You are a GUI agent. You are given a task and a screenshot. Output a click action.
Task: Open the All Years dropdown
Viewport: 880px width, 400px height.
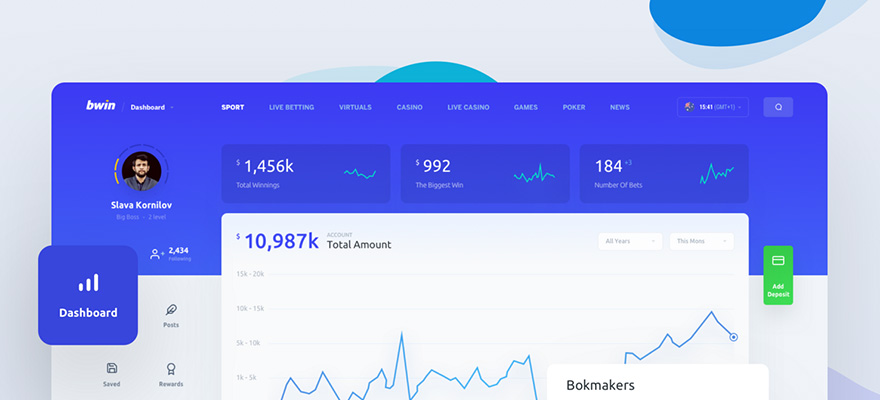click(x=630, y=241)
